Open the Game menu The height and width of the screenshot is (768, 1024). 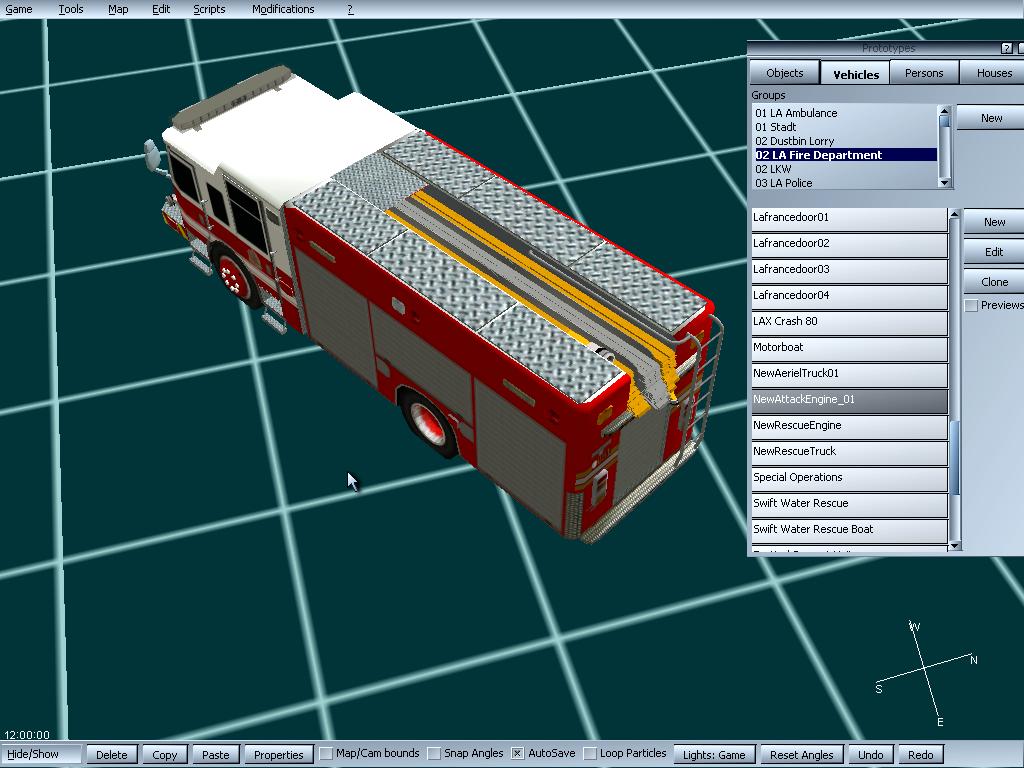[19, 9]
